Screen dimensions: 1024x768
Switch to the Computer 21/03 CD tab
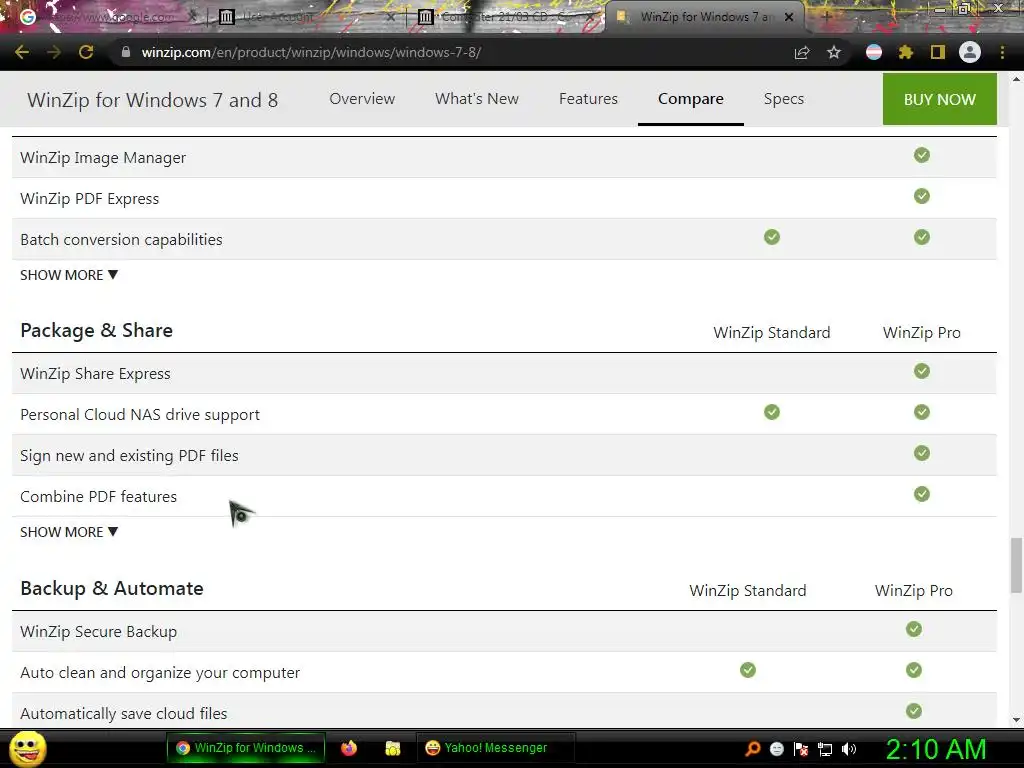point(506,17)
